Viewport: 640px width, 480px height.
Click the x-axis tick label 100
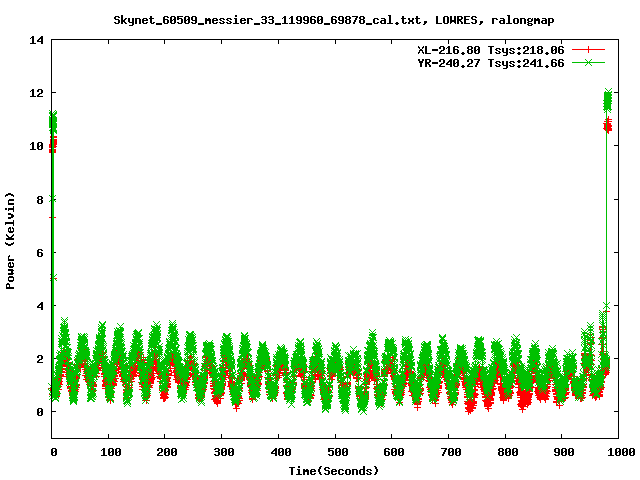pyautogui.click(x=111, y=452)
